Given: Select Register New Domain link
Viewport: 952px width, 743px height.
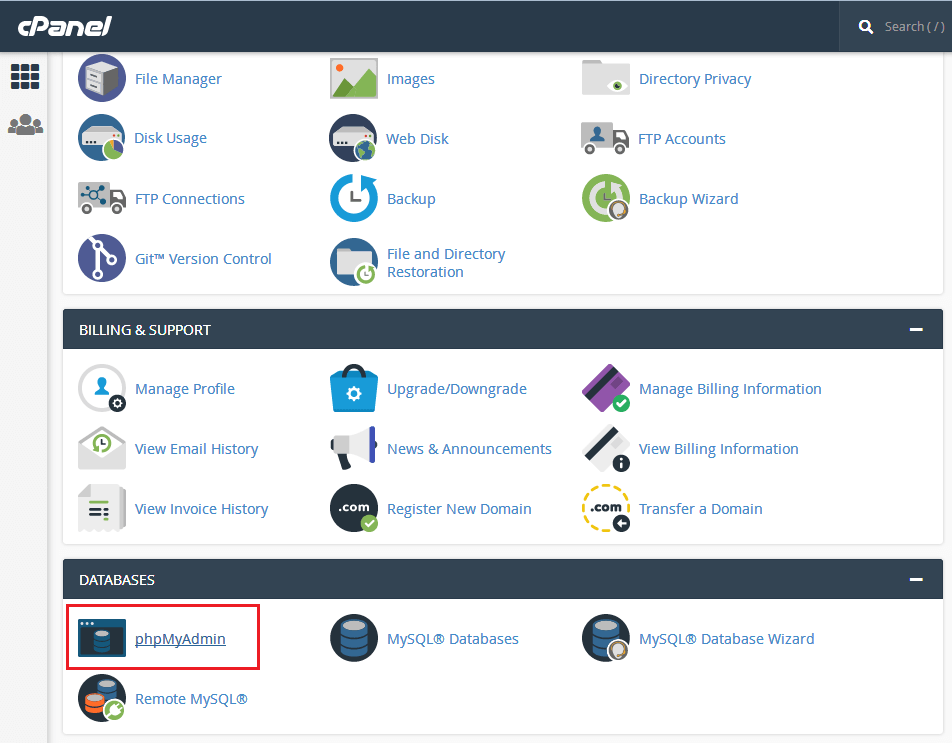Looking at the screenshot, I should [459, 509].
